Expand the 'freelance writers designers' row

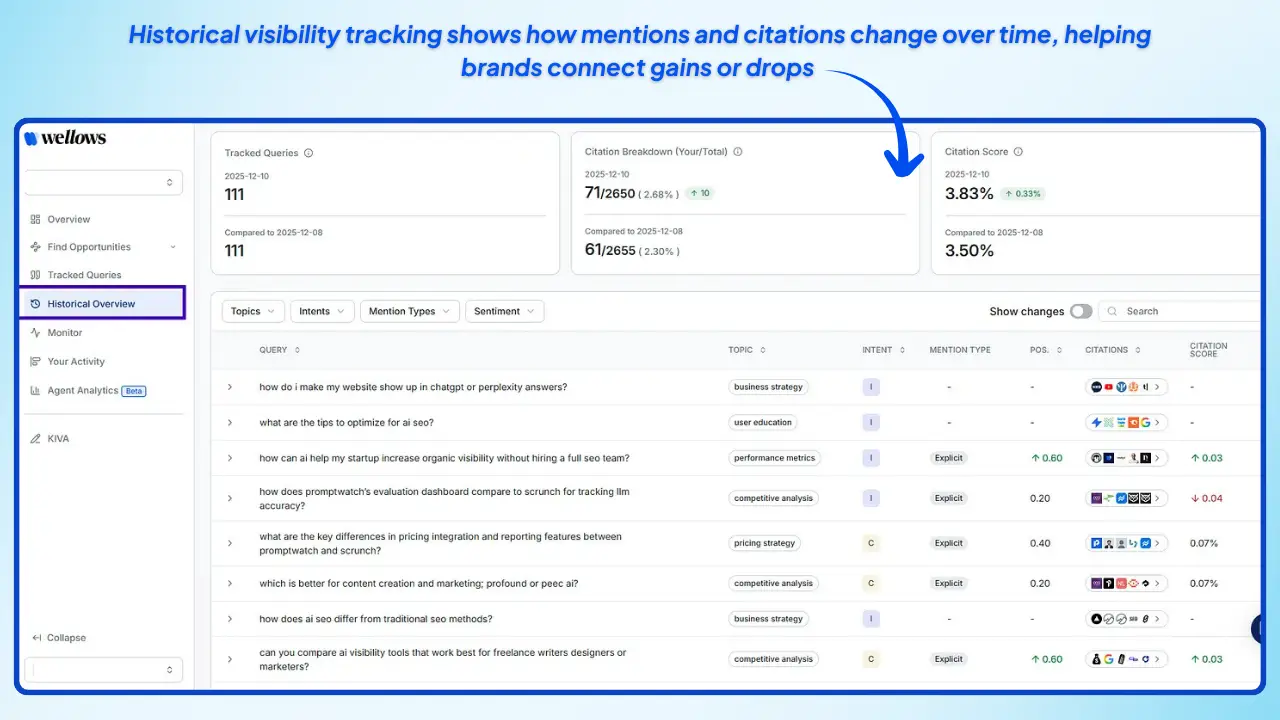click(x=230, y=659)
